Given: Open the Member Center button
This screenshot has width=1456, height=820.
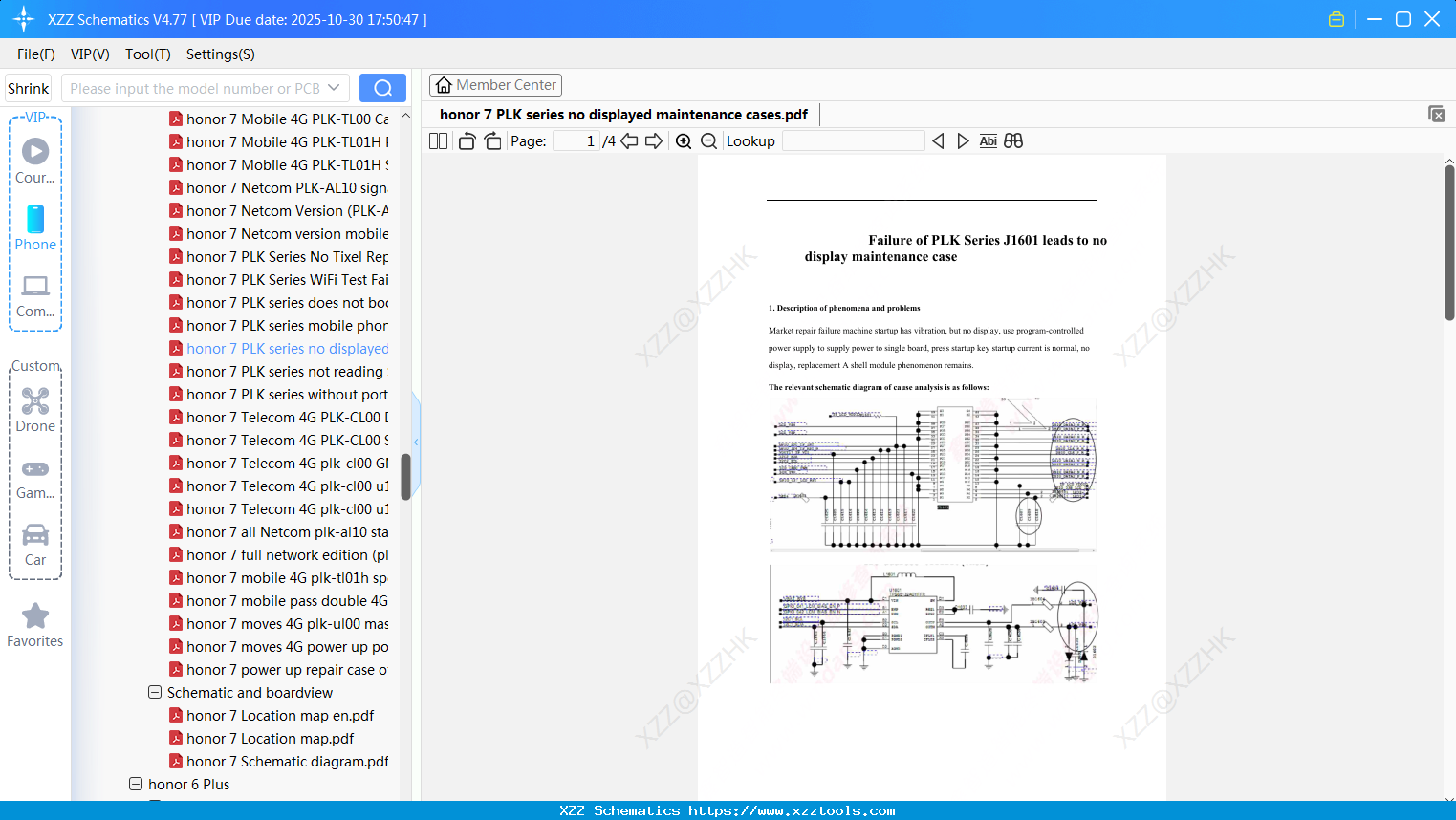Looking at the screenshot, I should click(x=495, y=85).
